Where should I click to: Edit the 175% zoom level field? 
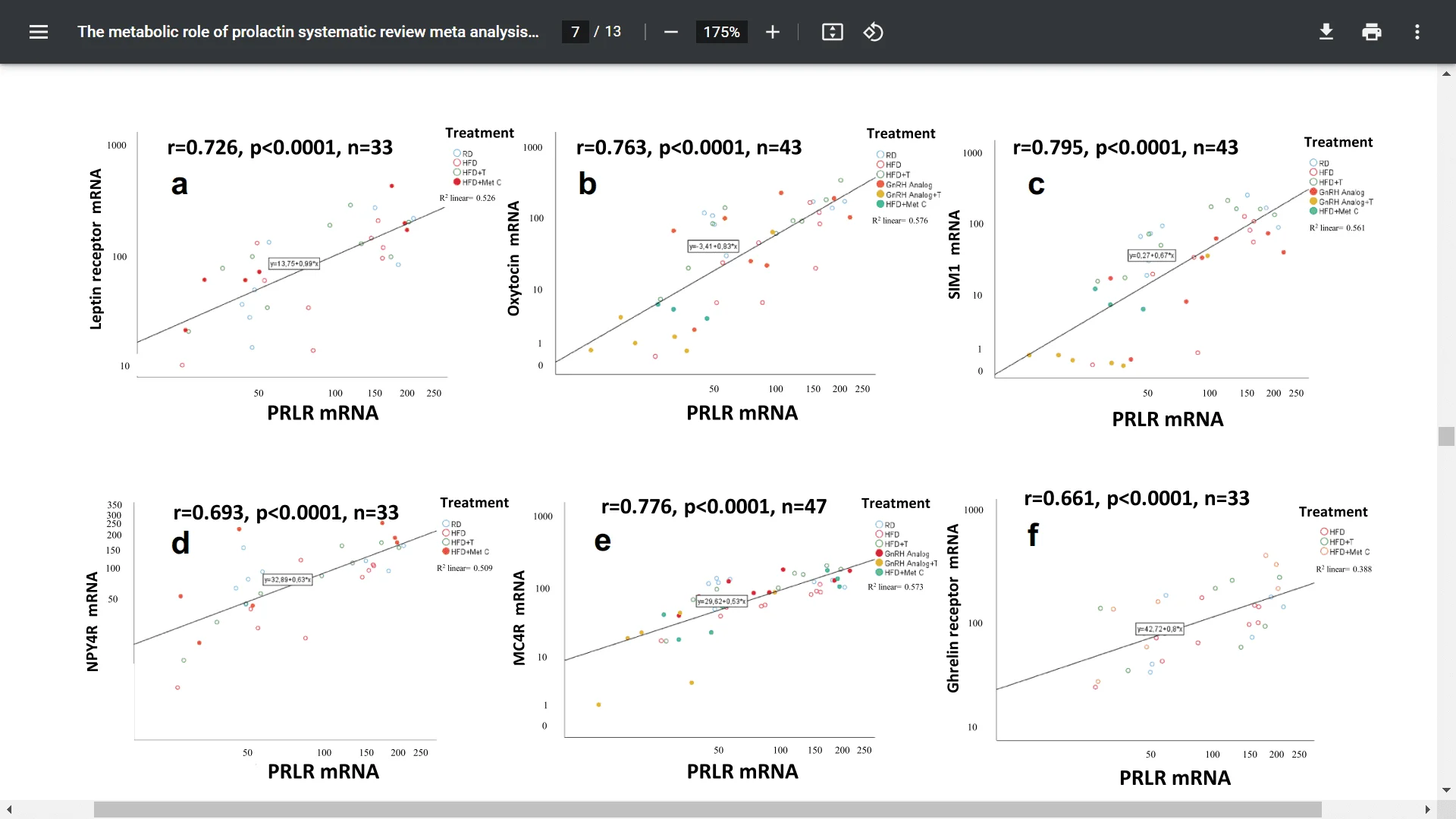point(721,32)
